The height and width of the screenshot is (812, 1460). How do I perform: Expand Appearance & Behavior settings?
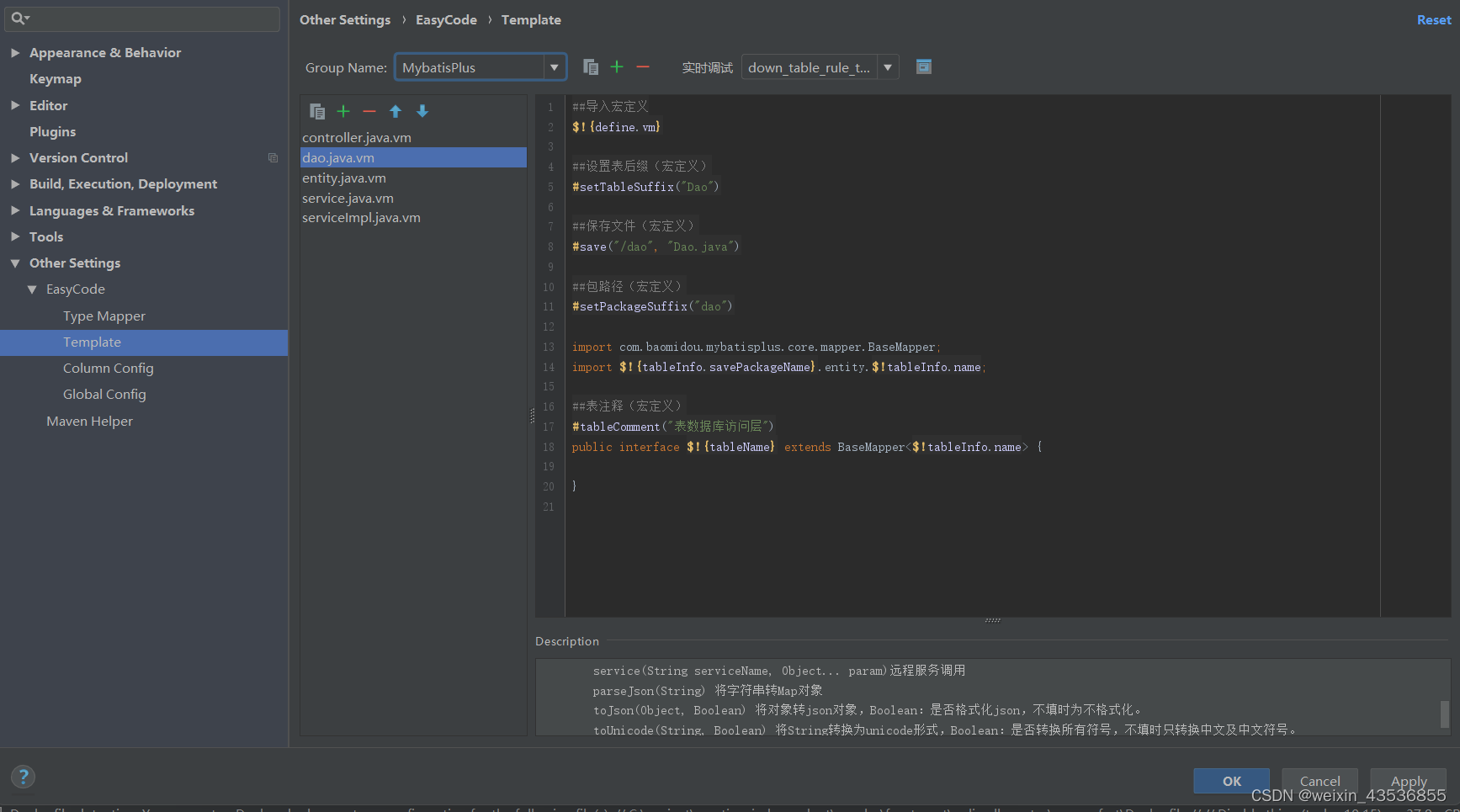click(x=15, y=52)
